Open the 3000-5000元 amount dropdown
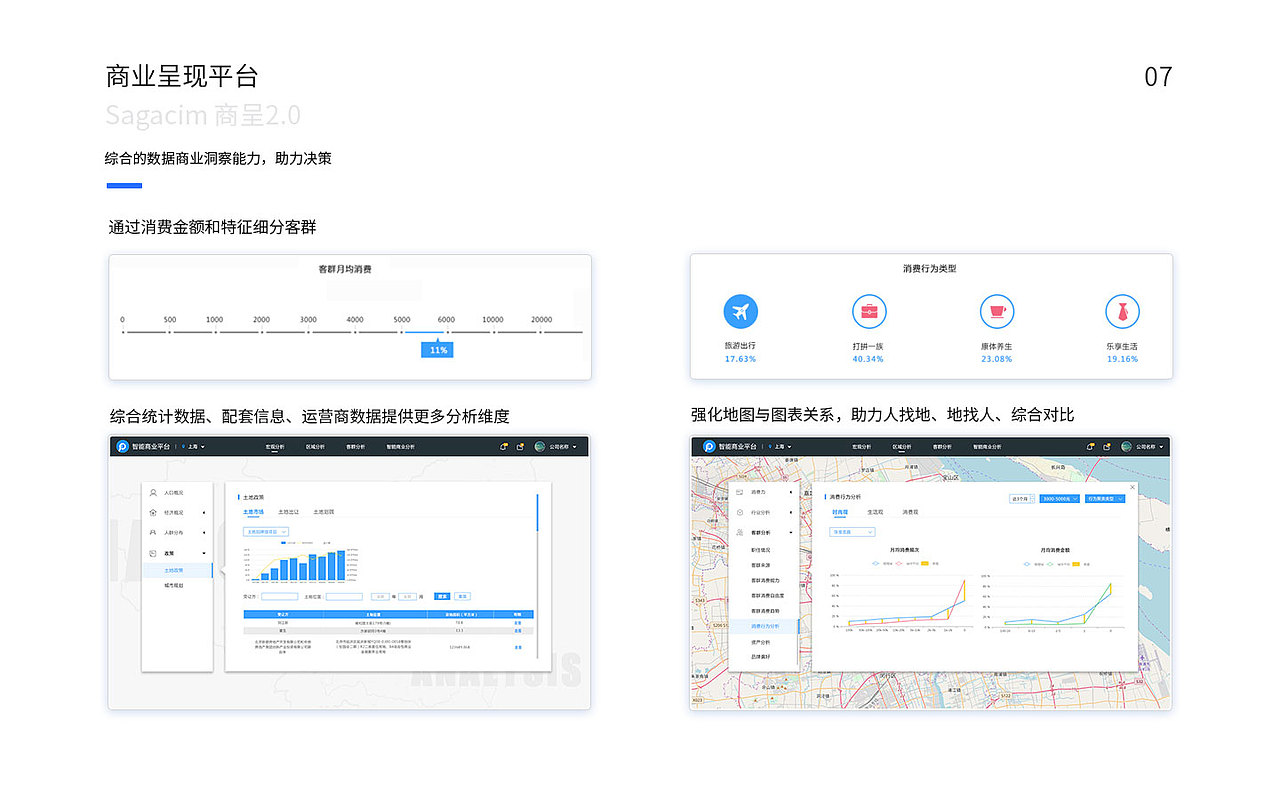The width and height of the screenshot is (1280, 800). pyautogui.click(x=1059, y=498)
